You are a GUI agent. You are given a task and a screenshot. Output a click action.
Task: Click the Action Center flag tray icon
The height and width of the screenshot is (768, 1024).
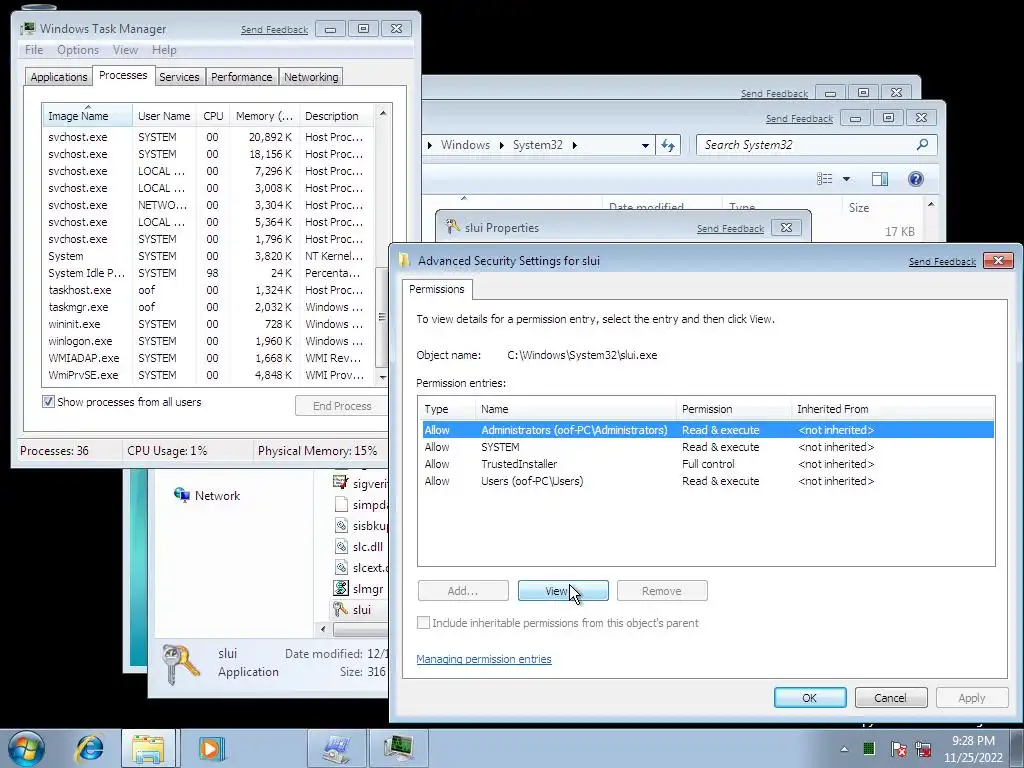point(898,749)
